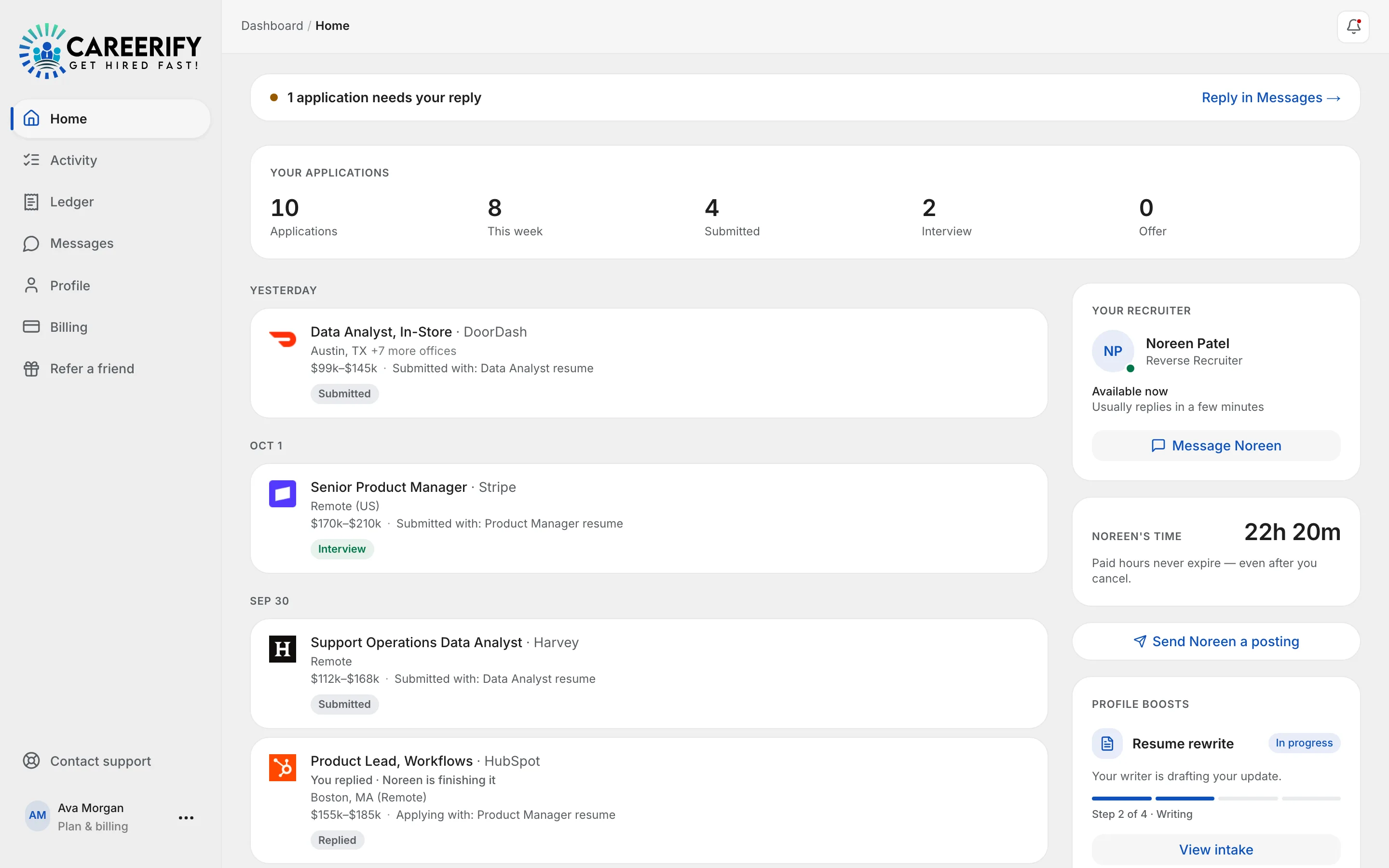Click the Contact support lifebuoy icon
Viewport: 1389px width, 868px height.
(31, 760)
